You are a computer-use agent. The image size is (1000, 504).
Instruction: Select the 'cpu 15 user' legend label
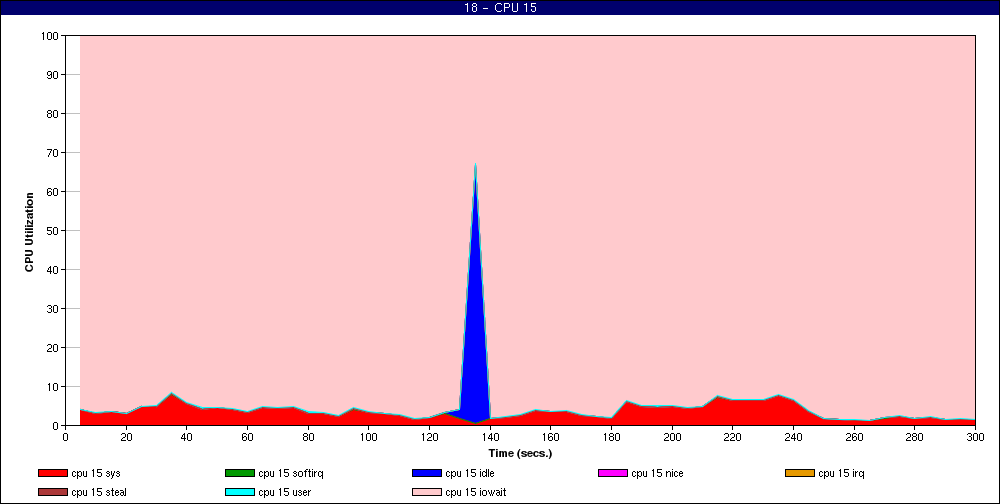point(284,493)
